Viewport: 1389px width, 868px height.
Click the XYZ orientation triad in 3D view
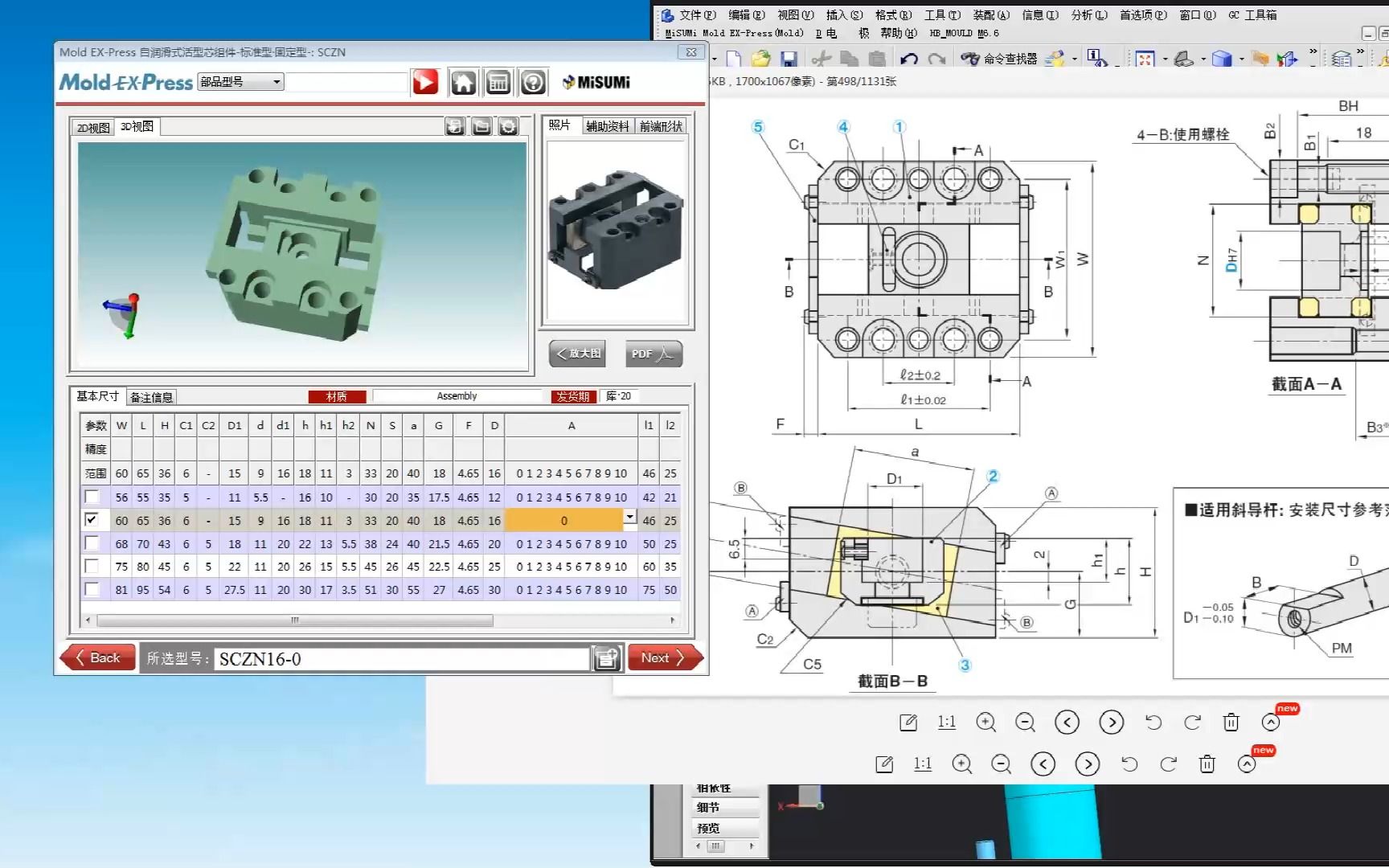pos(123,315)
